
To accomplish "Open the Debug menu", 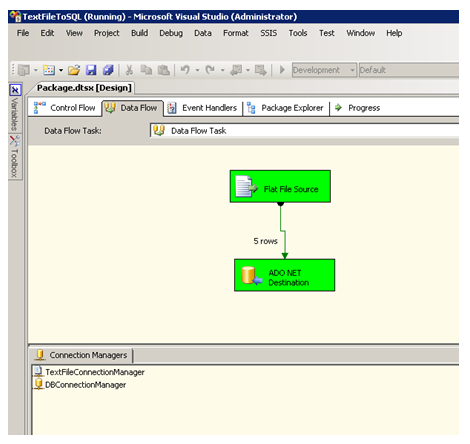I will (x=171, y=33).
